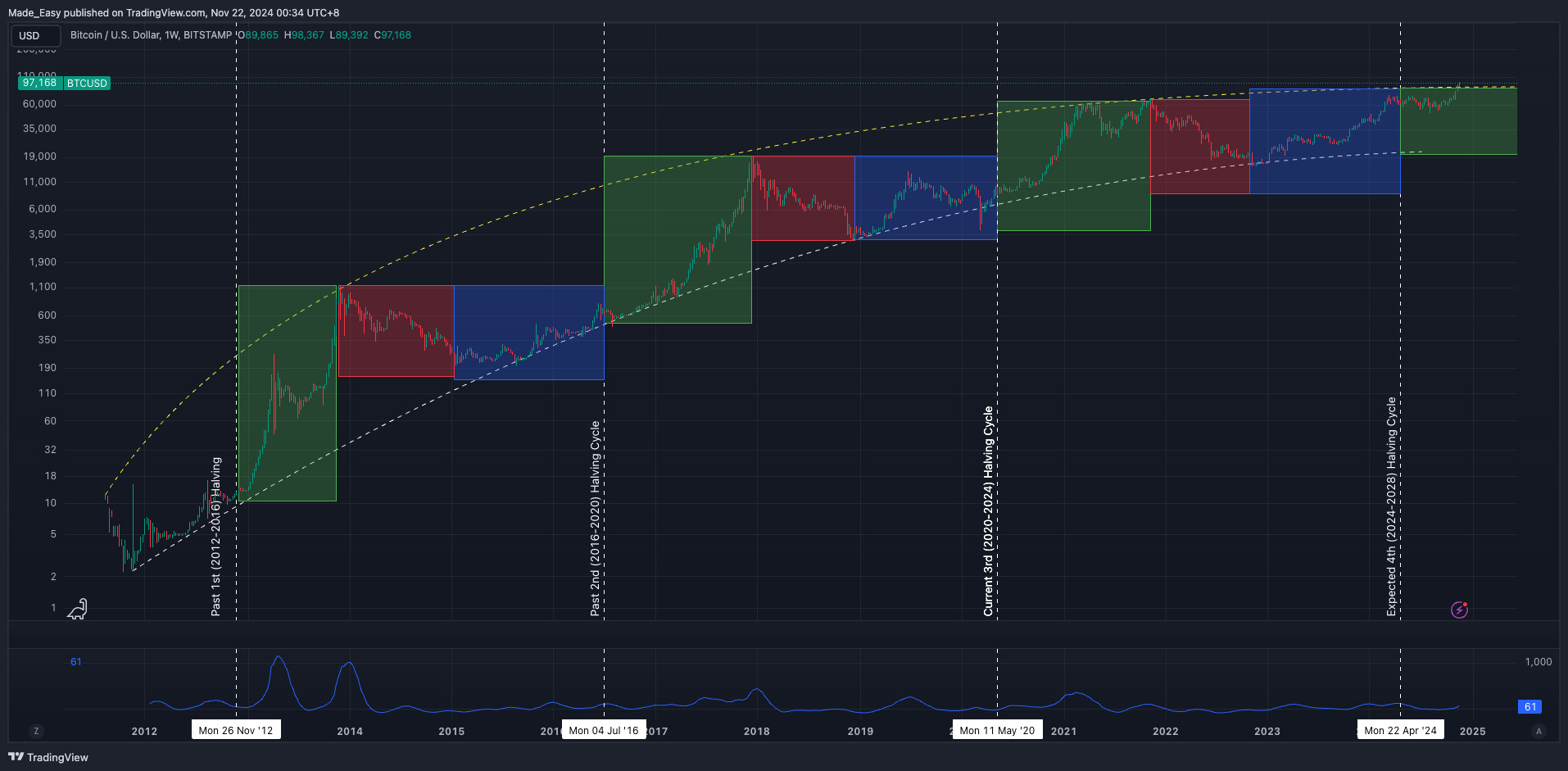Click the Made_Easy publisher link

tap(34, 12)
